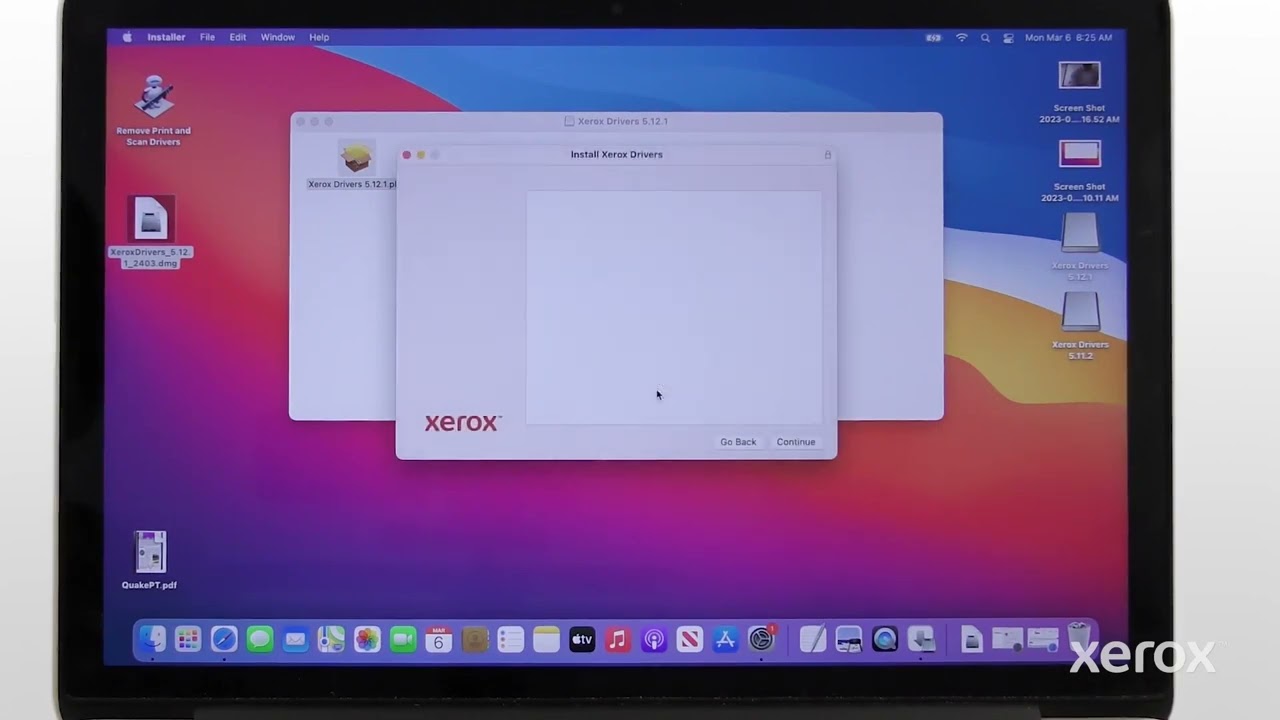Close the Install Xerox Drivers window
1280x720 pixels.
[x=407, y=155]
